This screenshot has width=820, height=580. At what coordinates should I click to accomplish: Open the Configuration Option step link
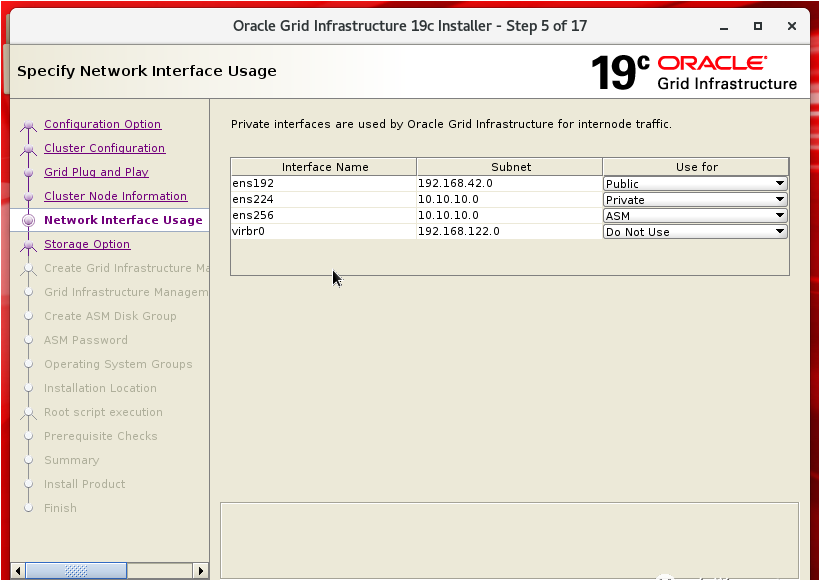tap(102, 124)
